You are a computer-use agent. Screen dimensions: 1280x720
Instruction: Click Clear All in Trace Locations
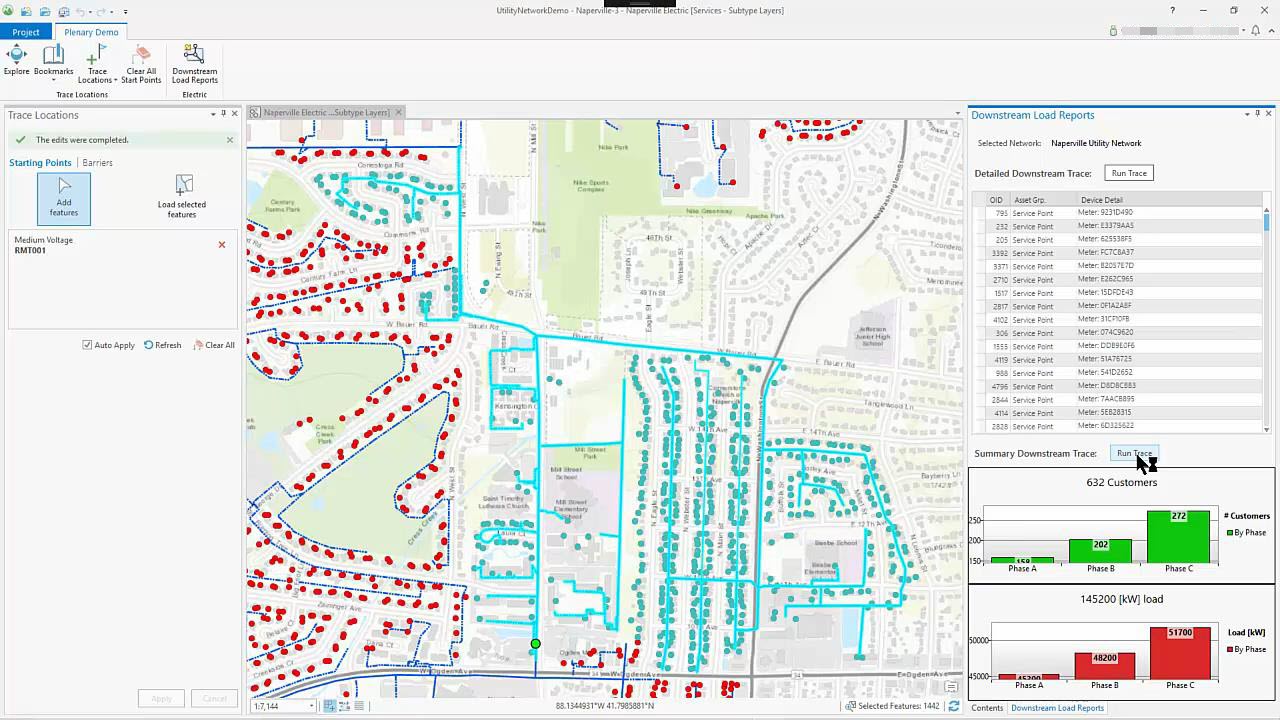click(214, 345)
